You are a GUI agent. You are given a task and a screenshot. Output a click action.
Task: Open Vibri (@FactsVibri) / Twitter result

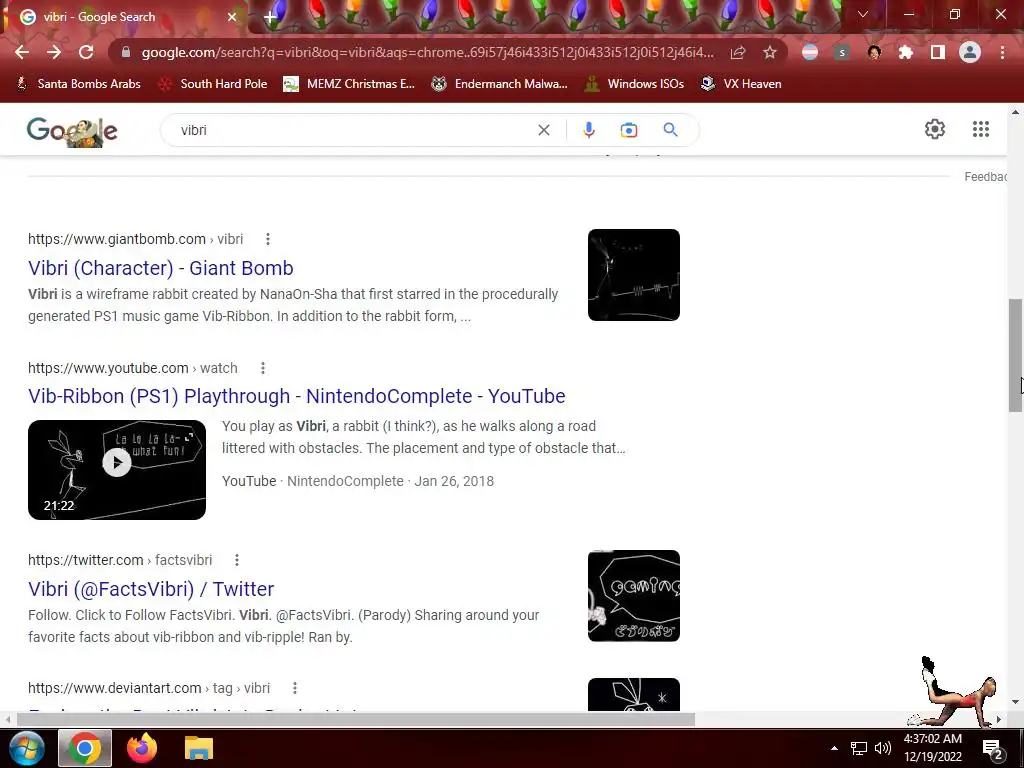tap(151, 588)
